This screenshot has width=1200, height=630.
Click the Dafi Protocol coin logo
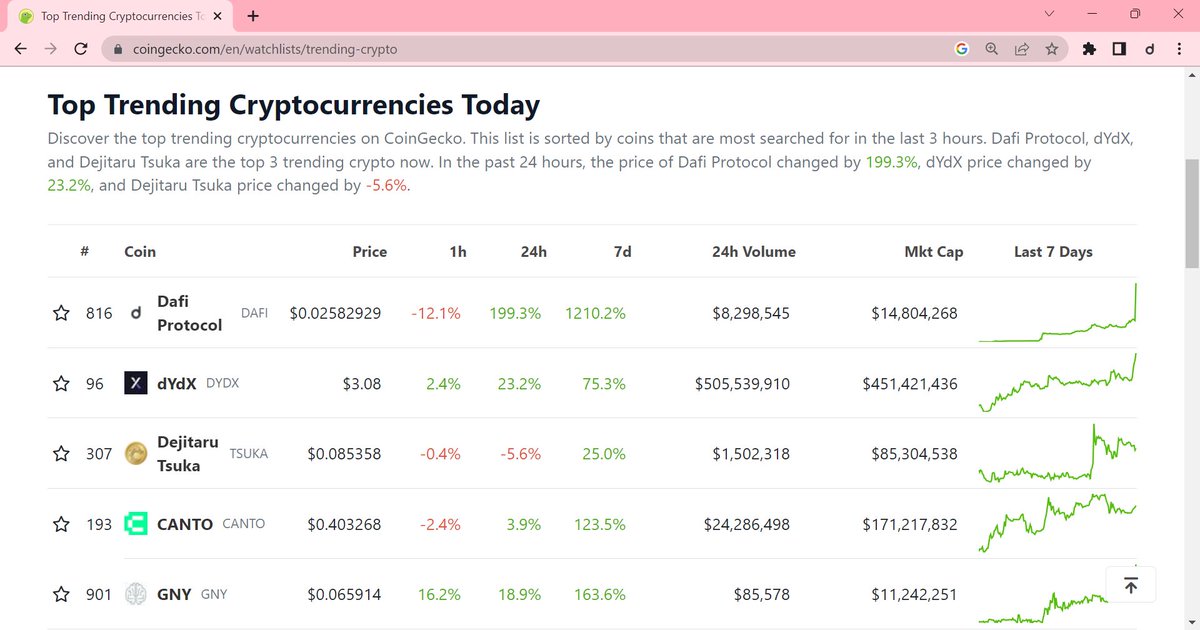(136, 314)
